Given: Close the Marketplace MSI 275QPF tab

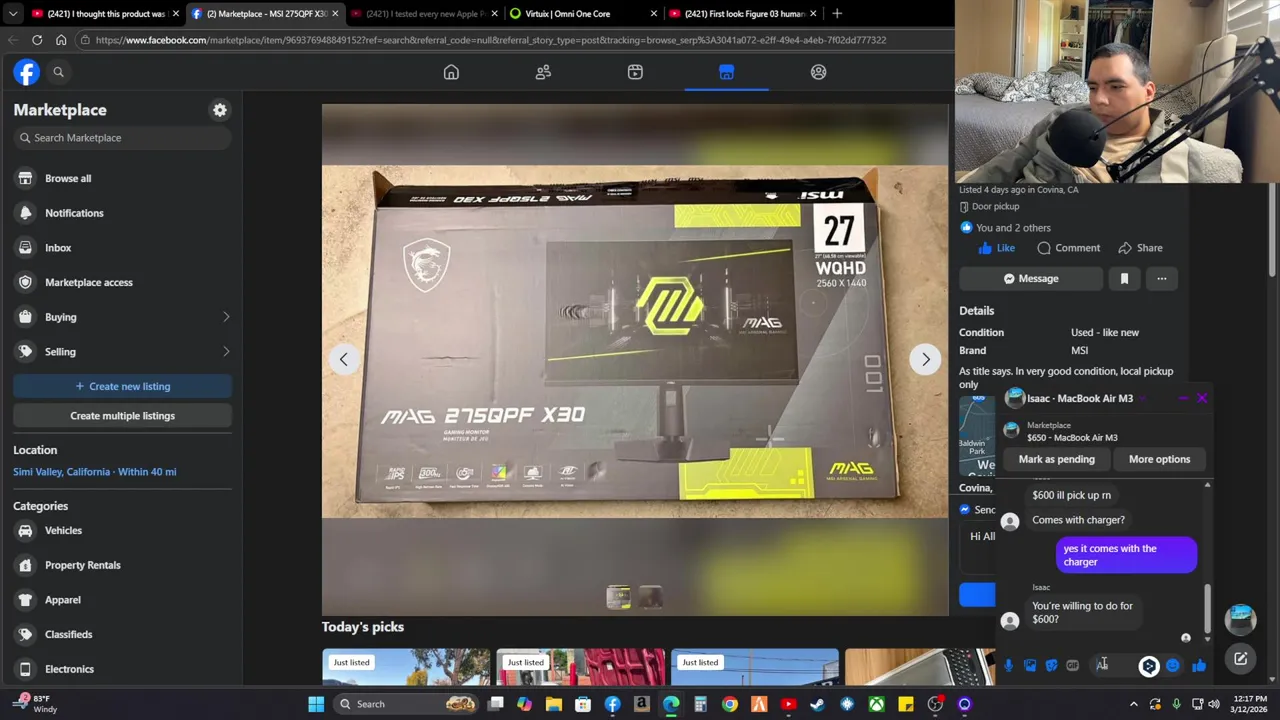Looking at the screenshot, I should tap(334, 14).
